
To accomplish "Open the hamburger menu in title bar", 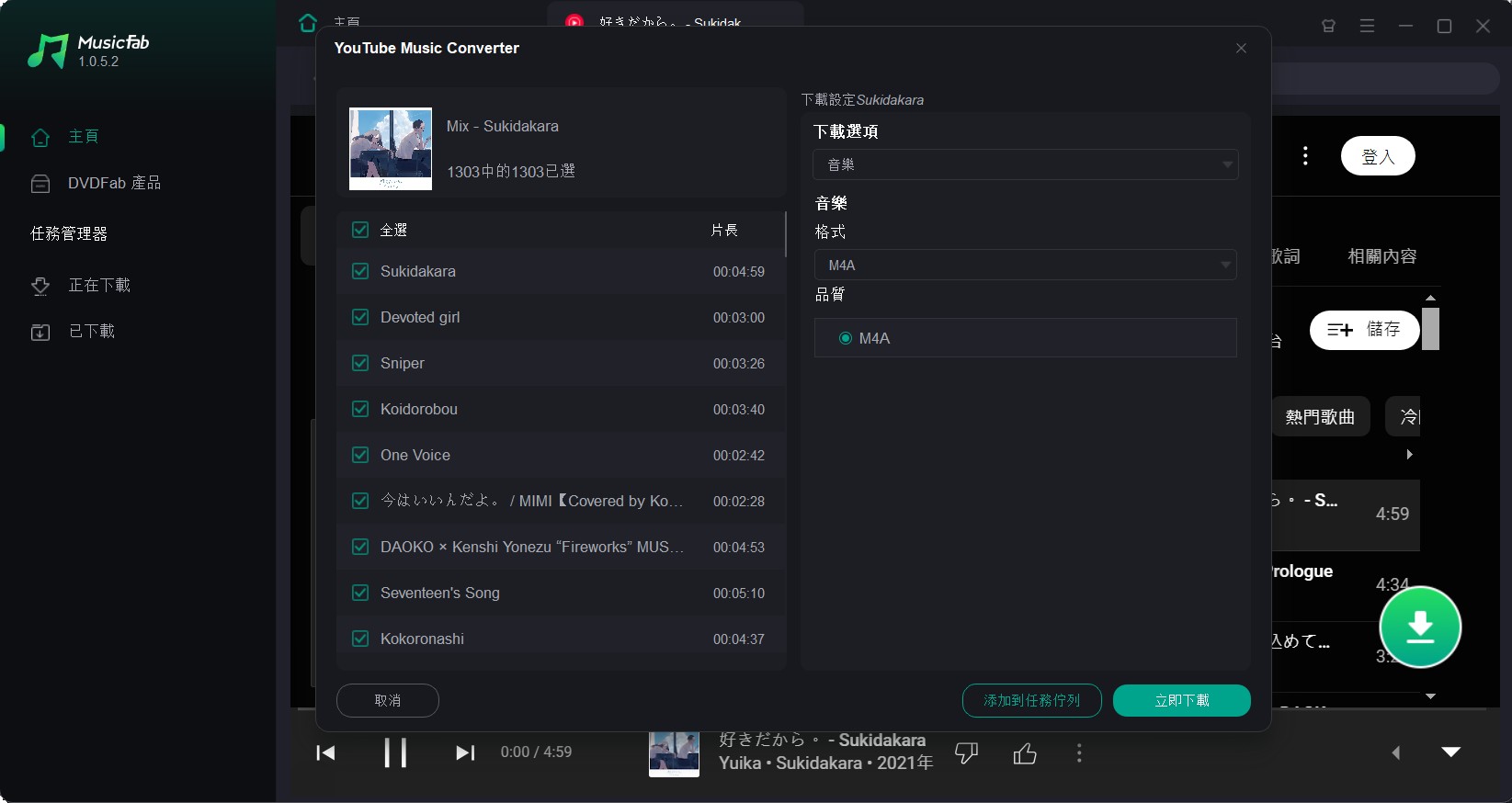I will click(x=1367, y=26).
